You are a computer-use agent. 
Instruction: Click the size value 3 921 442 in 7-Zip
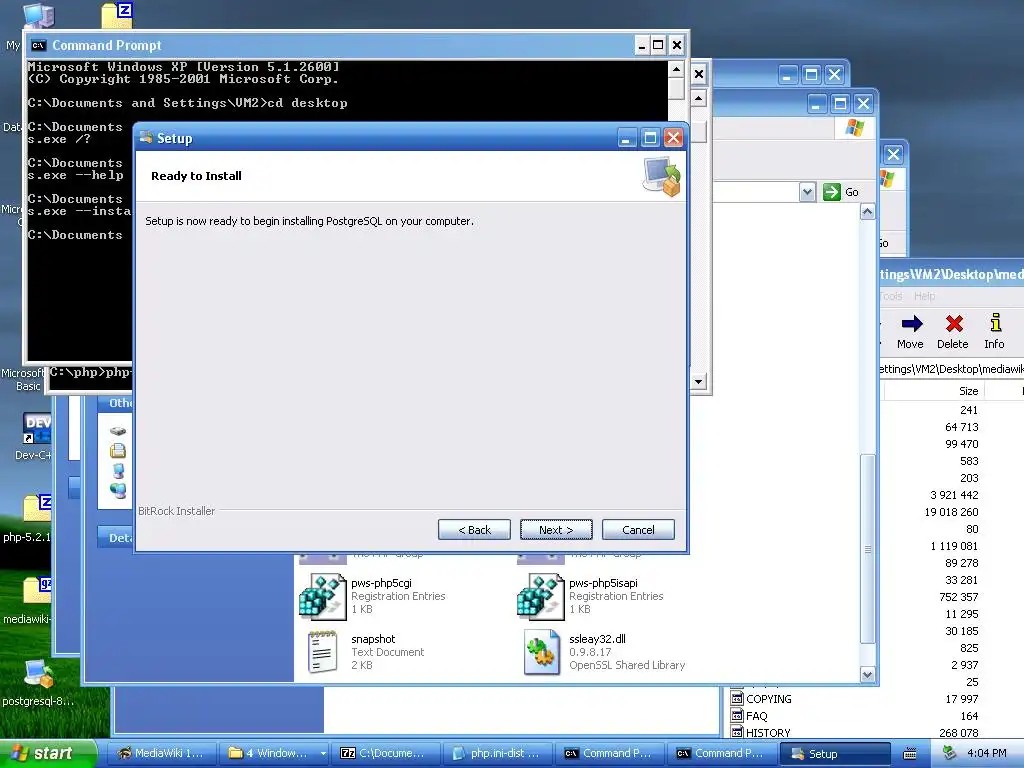954,495
